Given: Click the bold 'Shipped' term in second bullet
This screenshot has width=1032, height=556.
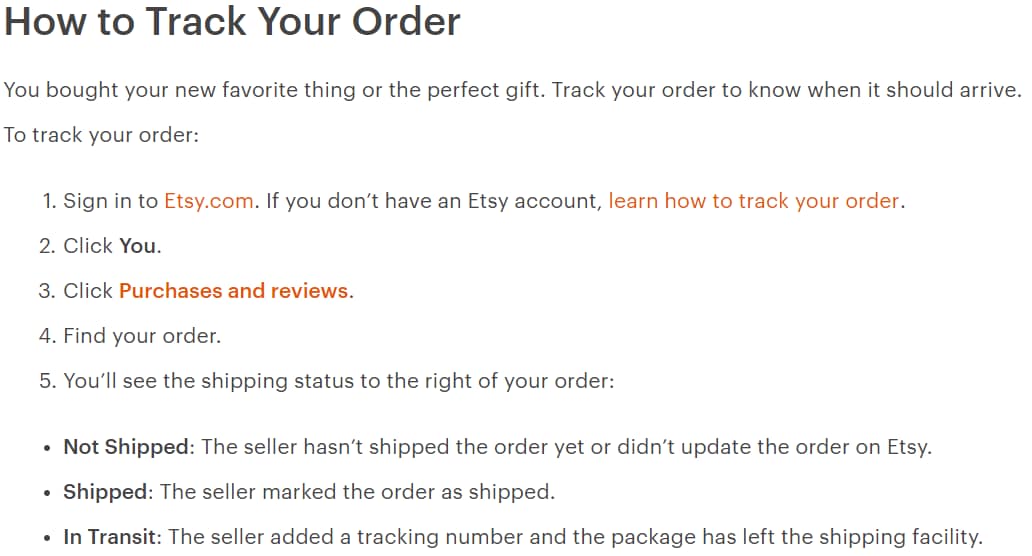Looking at the screenshot, I should click(105, 492).
